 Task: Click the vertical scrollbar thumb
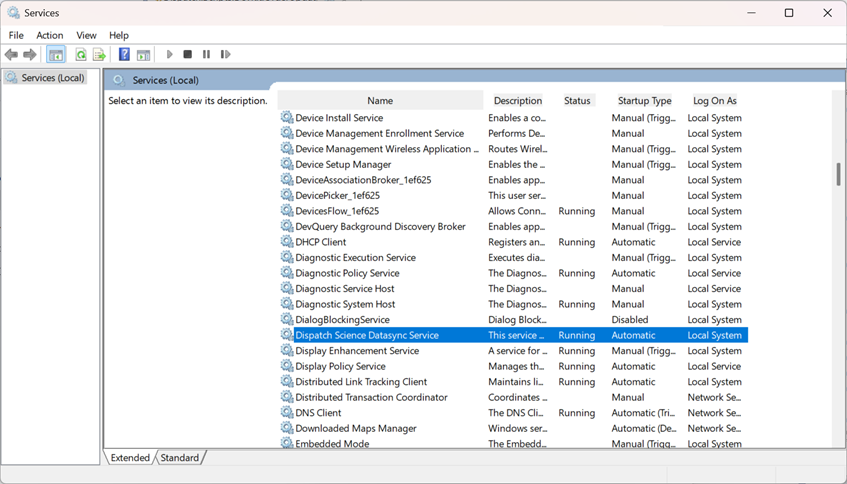[838, 174]
